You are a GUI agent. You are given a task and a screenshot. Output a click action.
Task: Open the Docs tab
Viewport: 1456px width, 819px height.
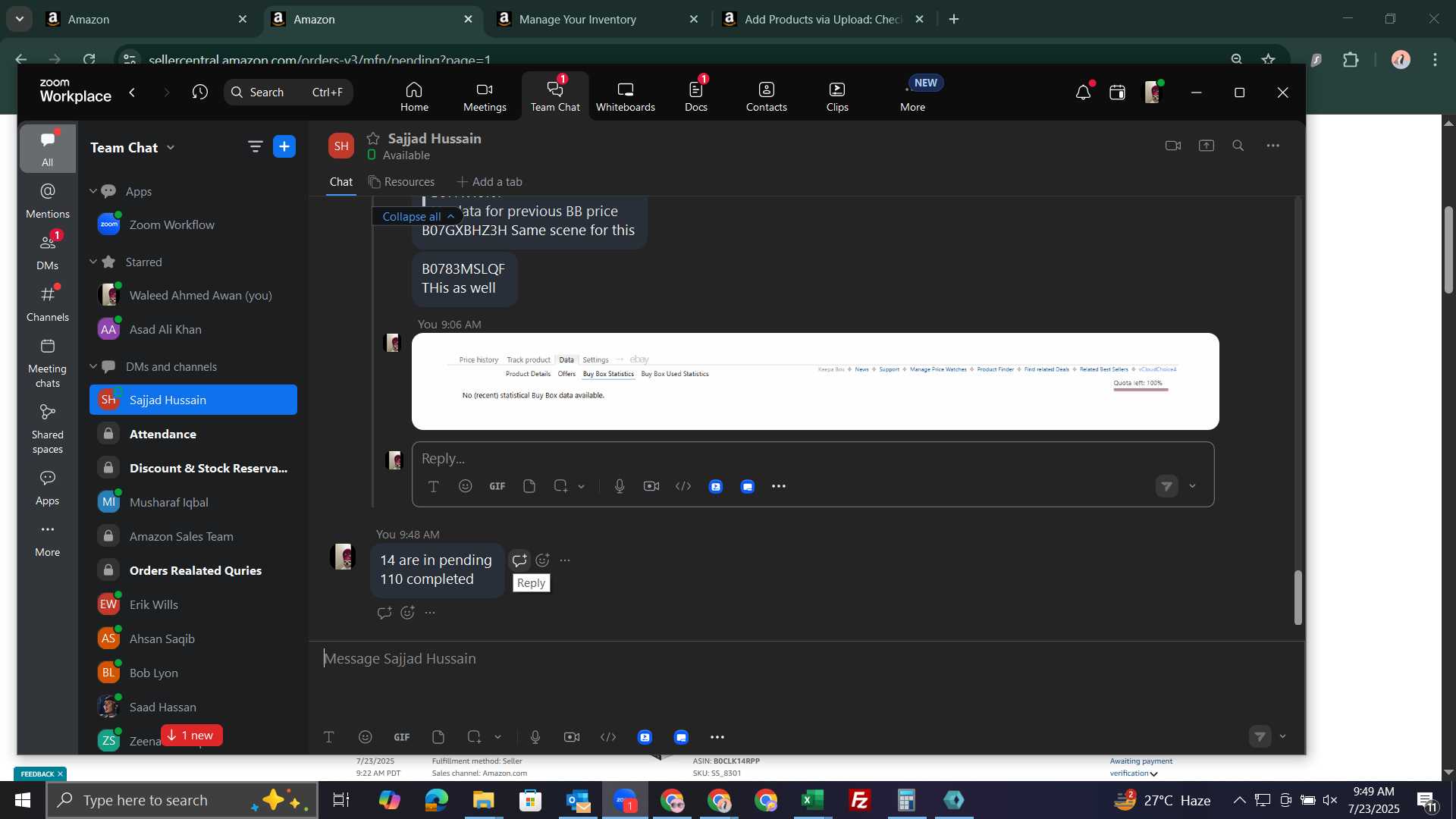[695, 97]
